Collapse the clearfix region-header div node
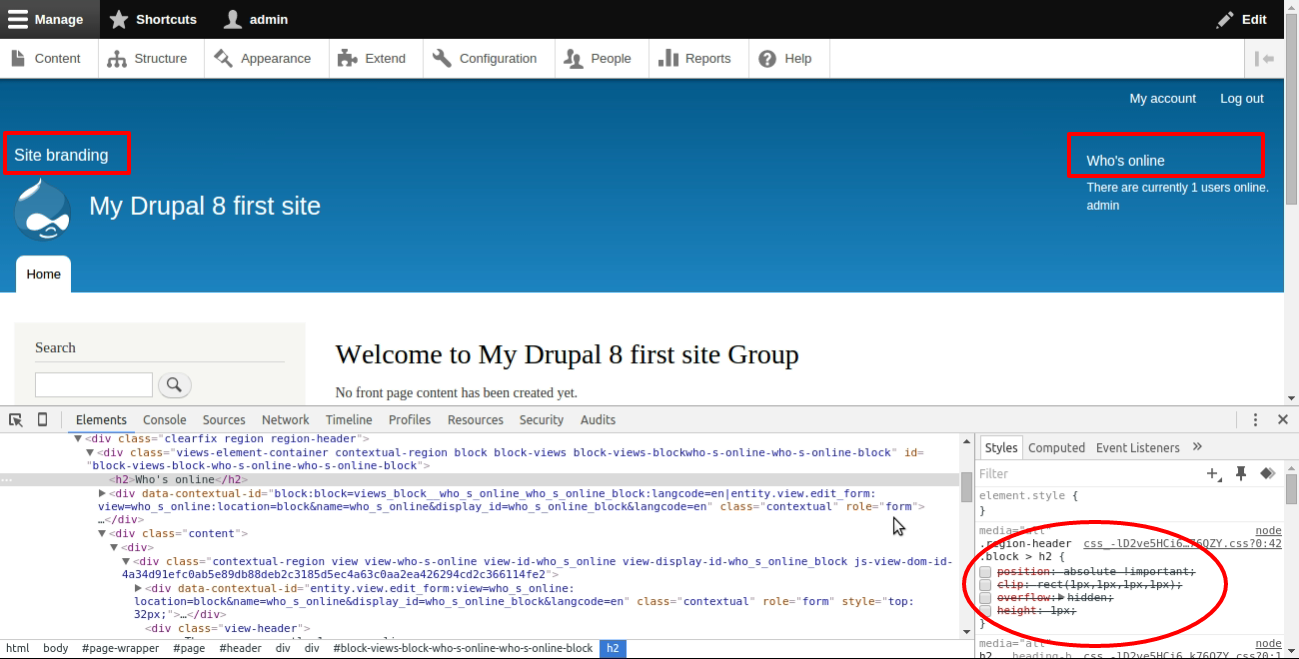Viewport: 1299px width, 659px height. (x=78, y=438)
